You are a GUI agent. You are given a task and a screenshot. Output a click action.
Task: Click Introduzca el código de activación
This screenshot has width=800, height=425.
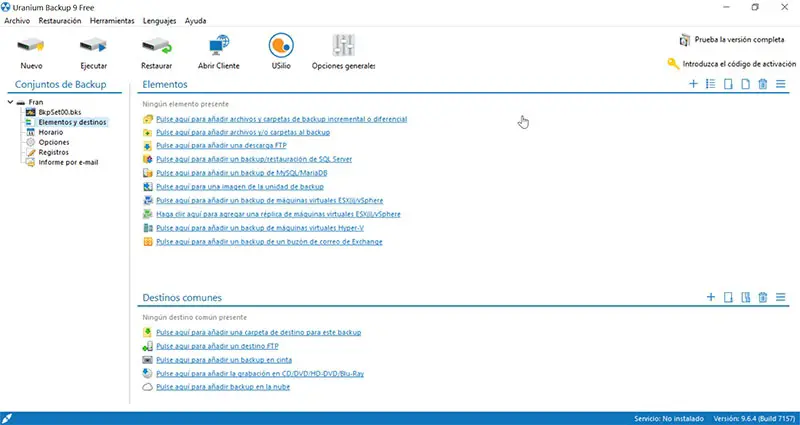pos(739,64)
